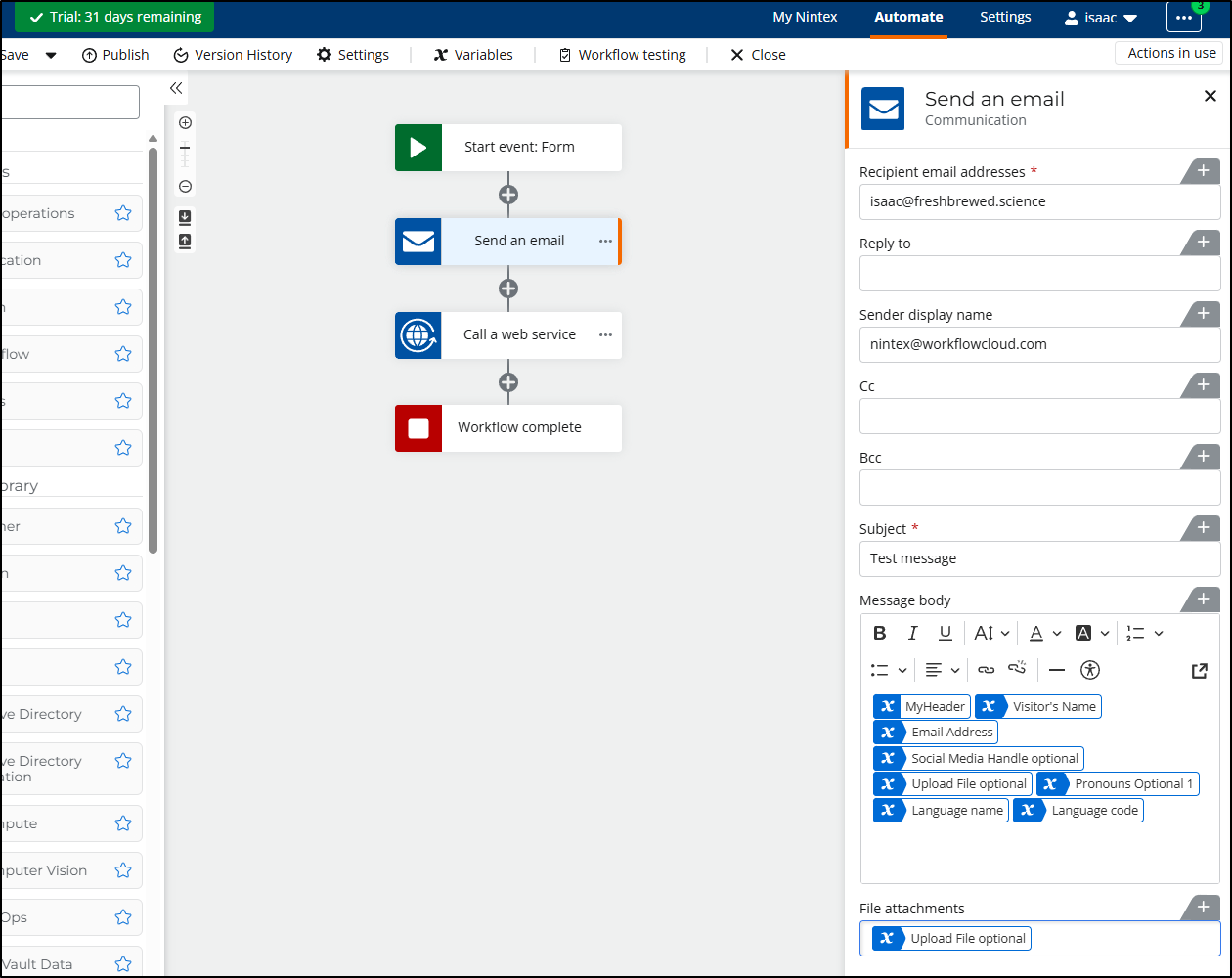Insert a variable into the Cc field
This screenshot has width=1232, height=978.
click(1202, 385)
